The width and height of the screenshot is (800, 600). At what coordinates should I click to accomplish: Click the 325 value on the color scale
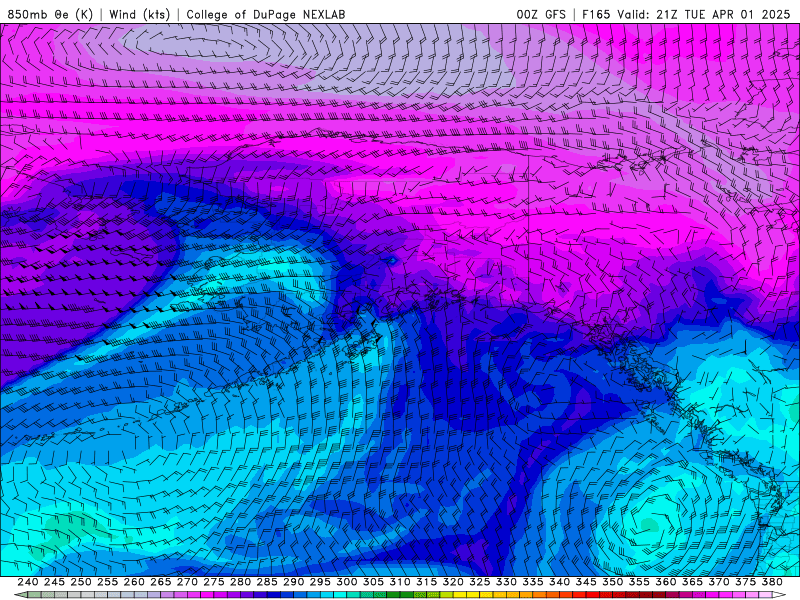479,582
